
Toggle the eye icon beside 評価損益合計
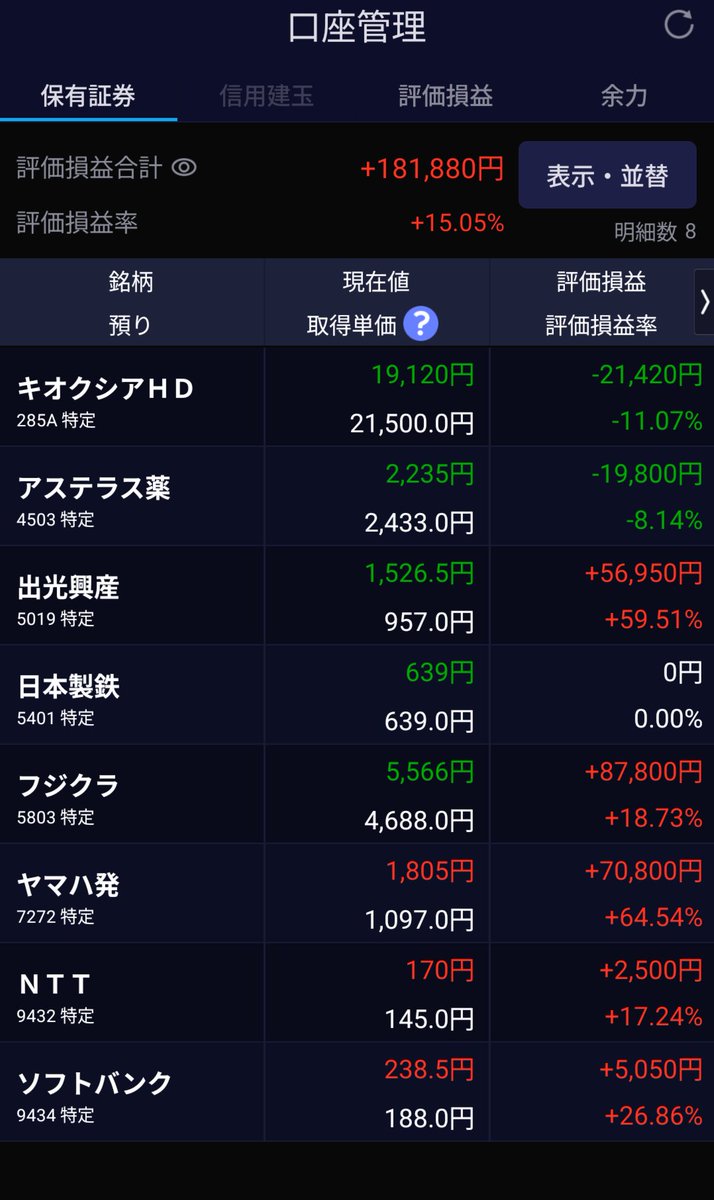click(x=184, y=168)
